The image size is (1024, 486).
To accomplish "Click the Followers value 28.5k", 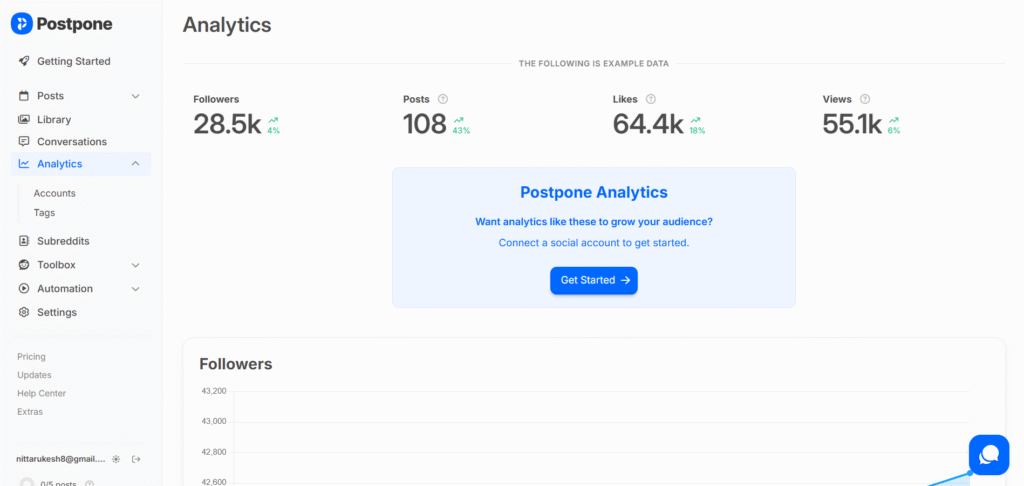I will pos(227,124).
